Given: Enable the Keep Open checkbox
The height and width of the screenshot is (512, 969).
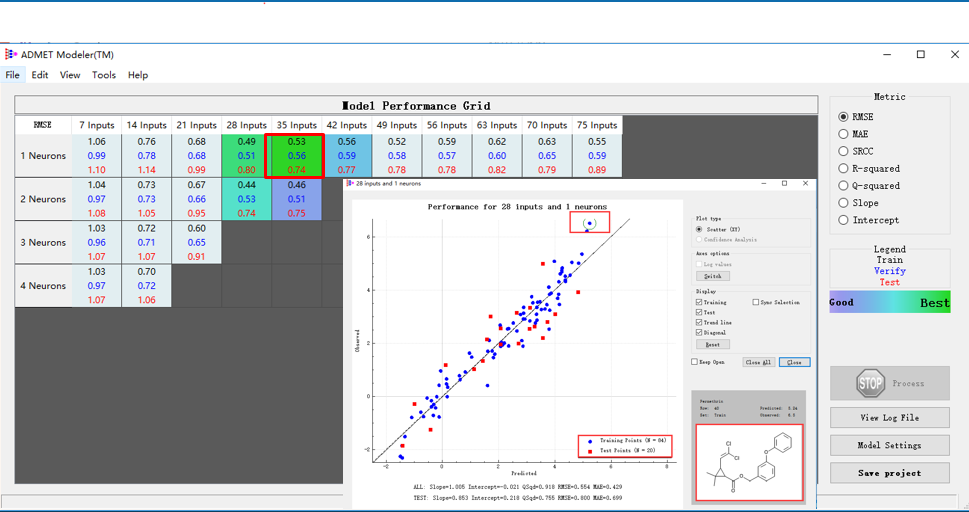Looking at the screenshot, I should click(x=695, y=362).
